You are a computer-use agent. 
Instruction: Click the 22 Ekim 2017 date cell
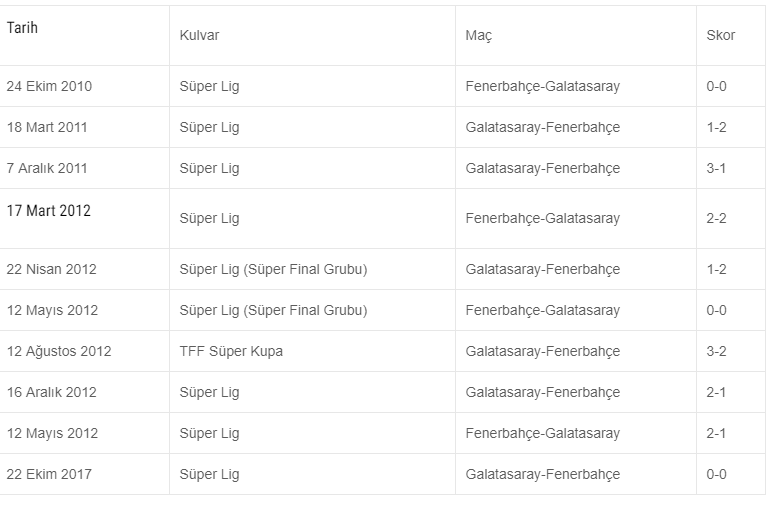[49, 474]
